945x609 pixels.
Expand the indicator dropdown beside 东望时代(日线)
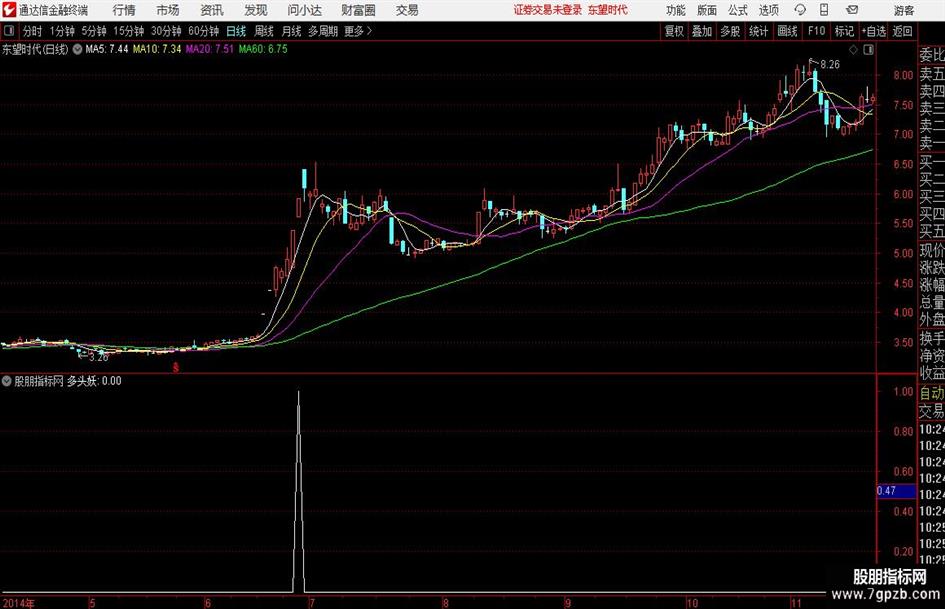pyautogui.click(x=77, y=49)
